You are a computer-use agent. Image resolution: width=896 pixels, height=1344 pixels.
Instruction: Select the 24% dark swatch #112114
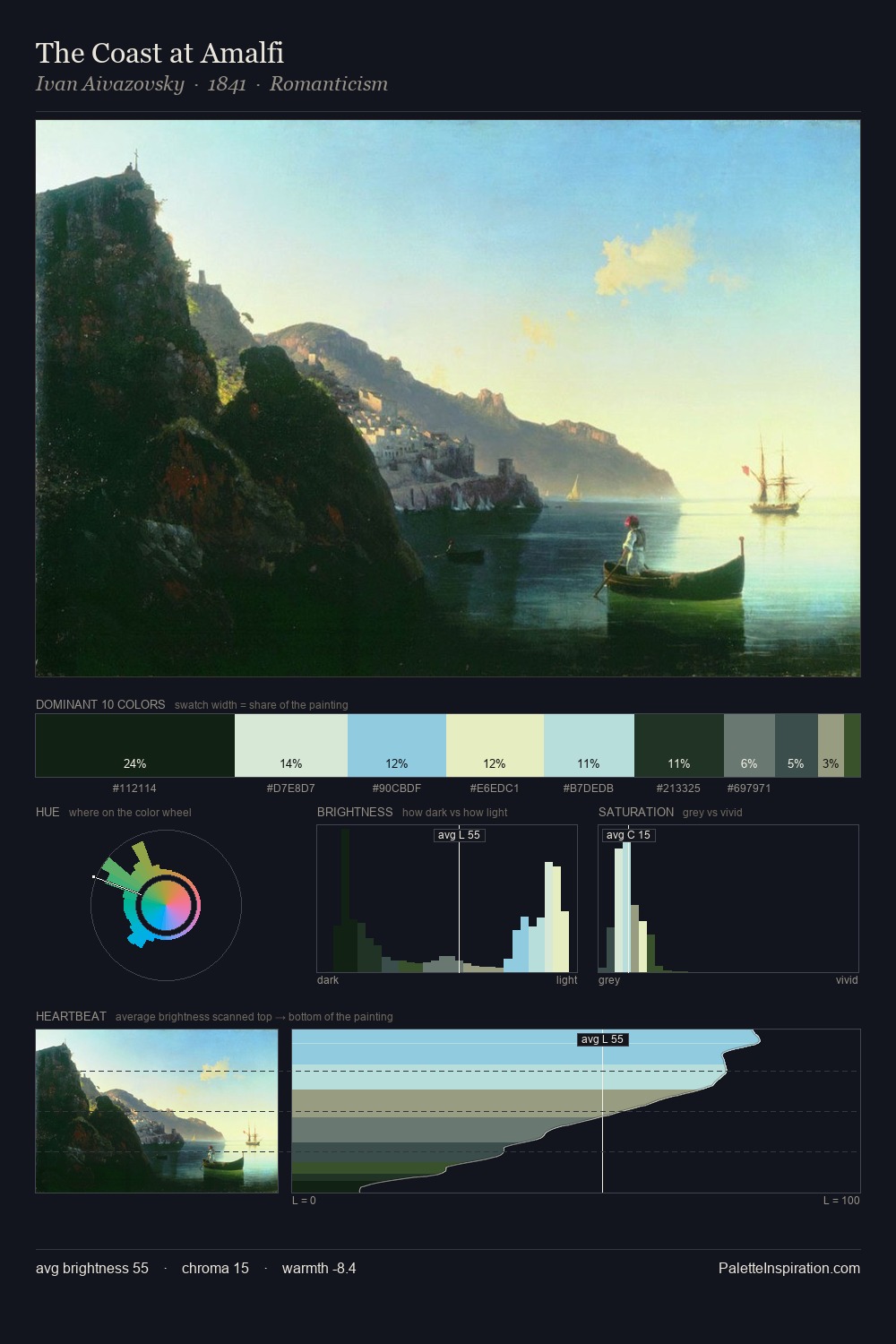[x=135, y=745]
